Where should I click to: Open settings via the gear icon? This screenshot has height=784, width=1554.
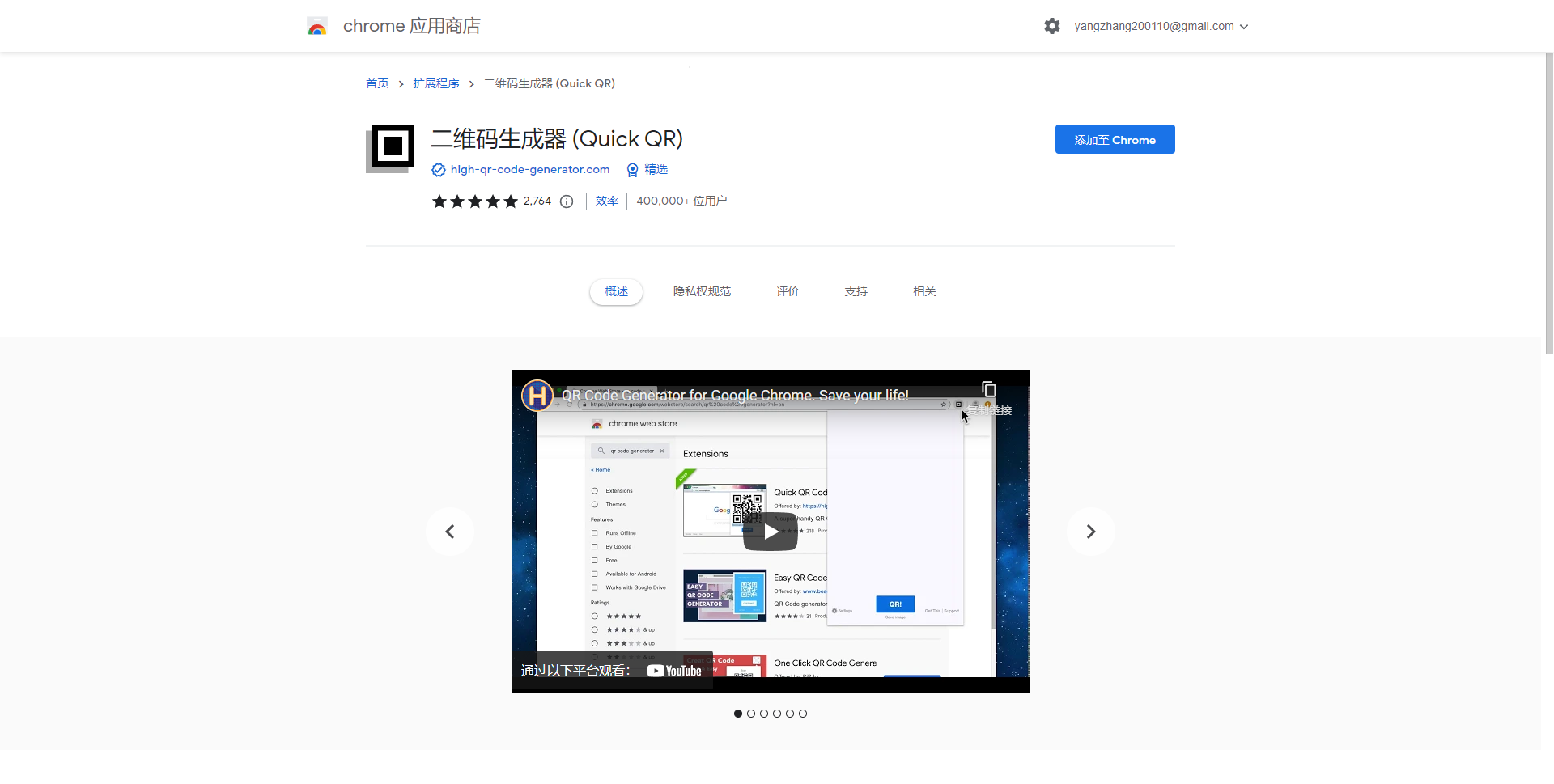coord(1051,26)
